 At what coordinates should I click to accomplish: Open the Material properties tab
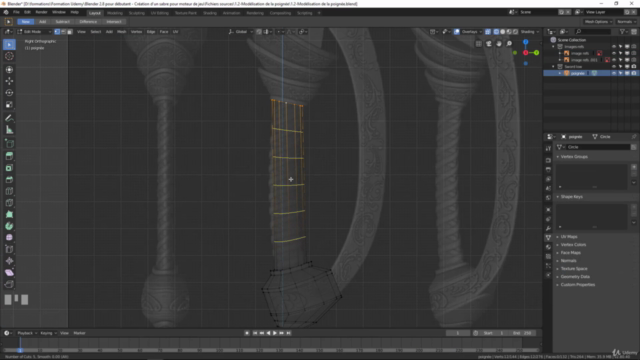[548, 247]
